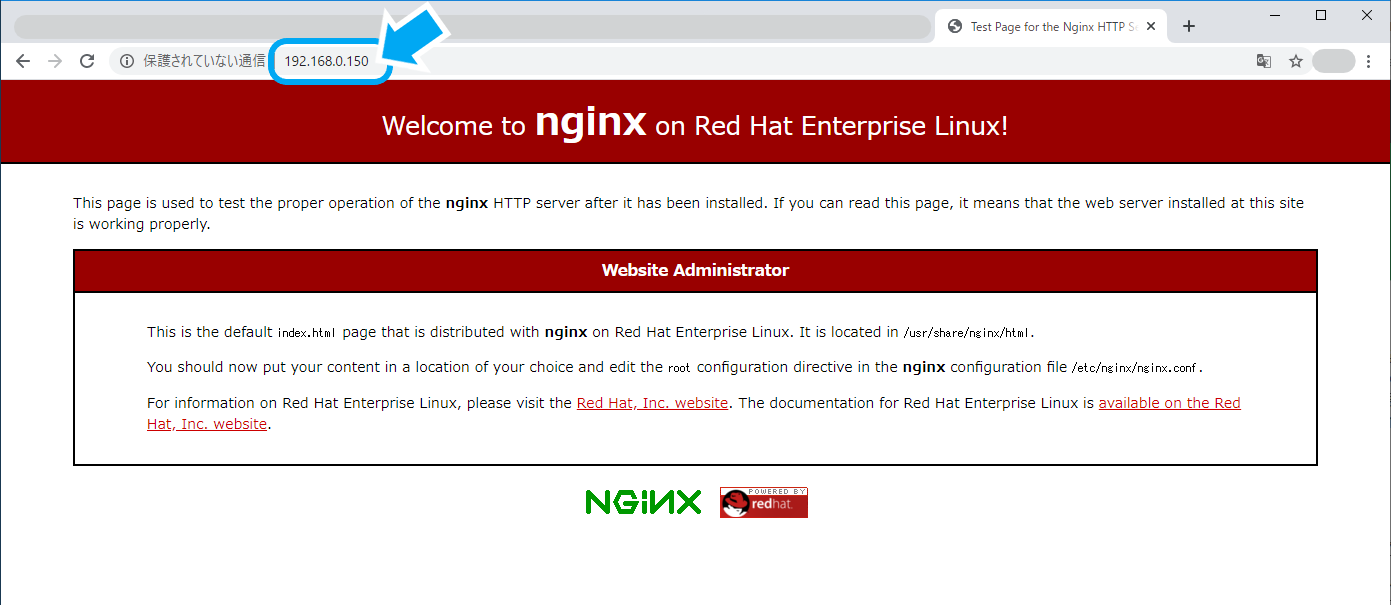Click the Powered by Red Hat badge
This screenshot has height=605, width=1391.
[764, 502]
